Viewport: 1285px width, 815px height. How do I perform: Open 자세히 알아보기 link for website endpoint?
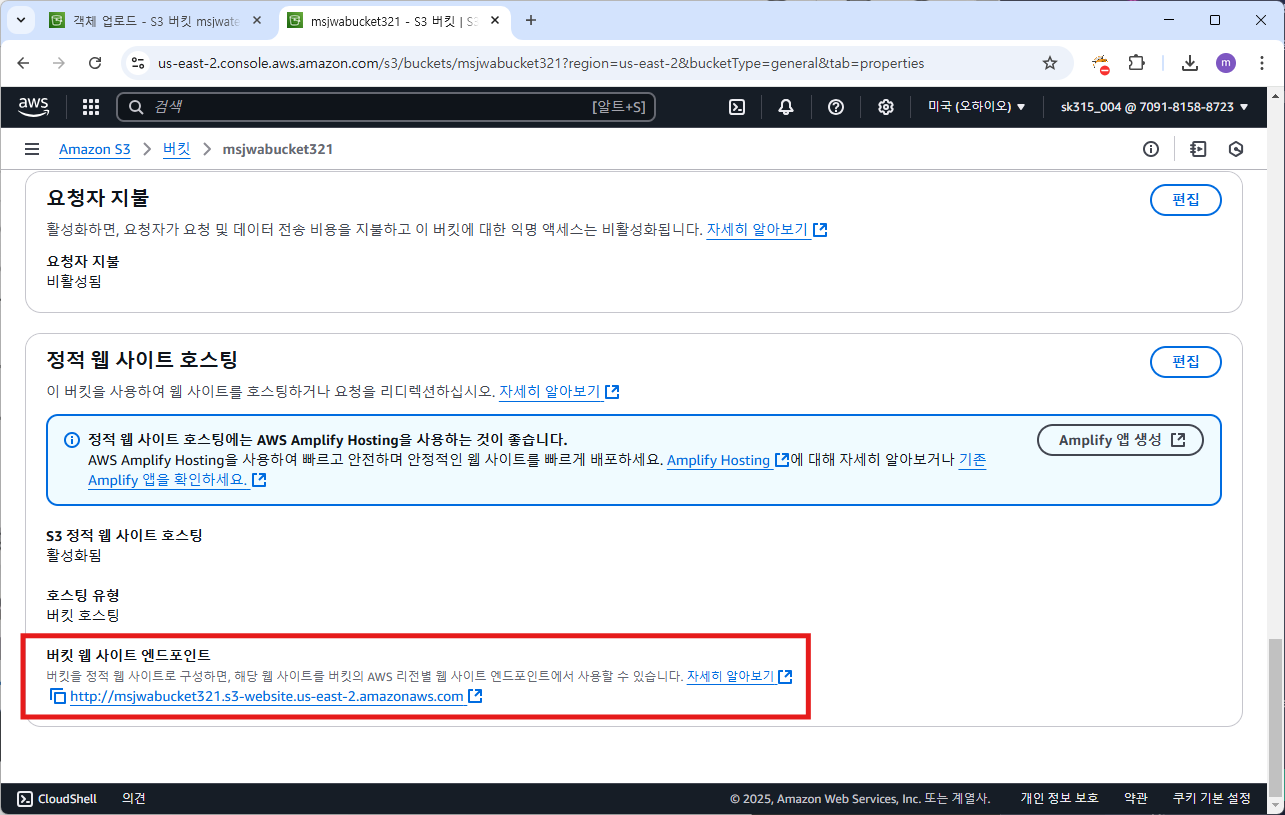coord(739,676)
